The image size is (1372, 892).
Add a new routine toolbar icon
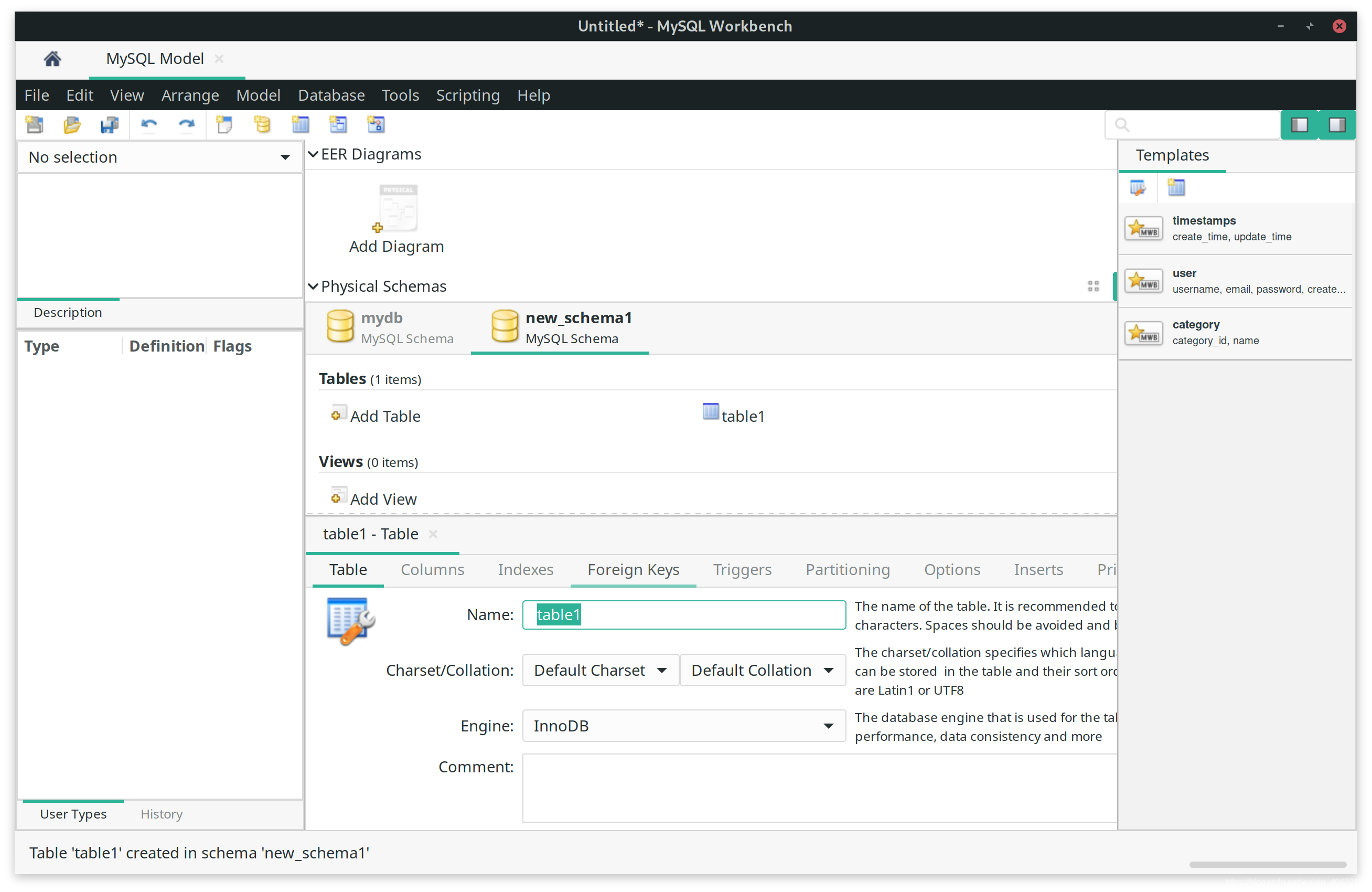tap(376, 124)
